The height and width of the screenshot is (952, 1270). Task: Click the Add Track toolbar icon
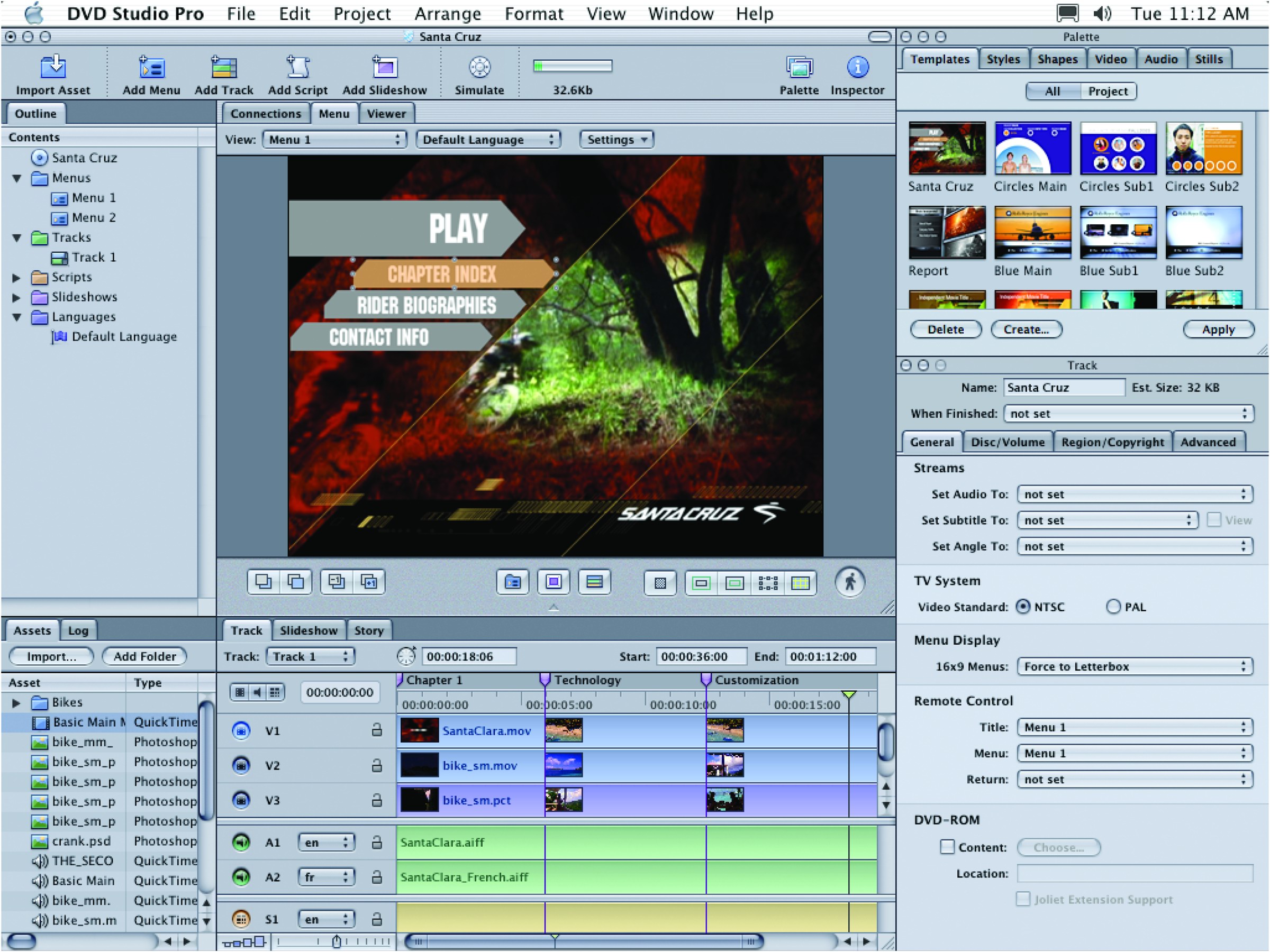pyautogui.click(x=223, y=68)
